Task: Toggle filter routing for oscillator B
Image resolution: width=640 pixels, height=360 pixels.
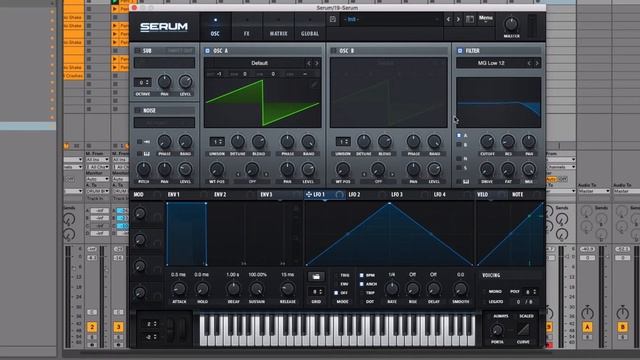Action: tap(459, 144)
